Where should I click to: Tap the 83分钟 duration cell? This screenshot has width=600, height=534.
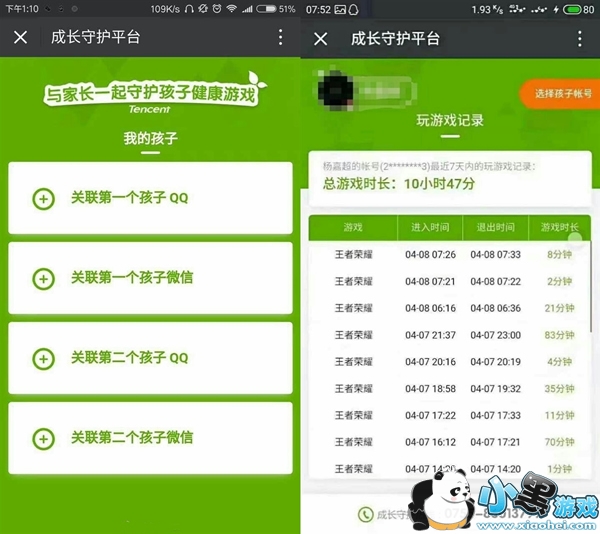click(x=559, y=335)
